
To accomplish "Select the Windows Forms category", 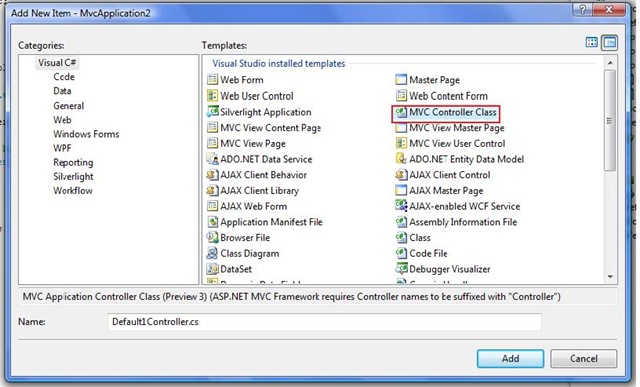I will click(86, 134).
